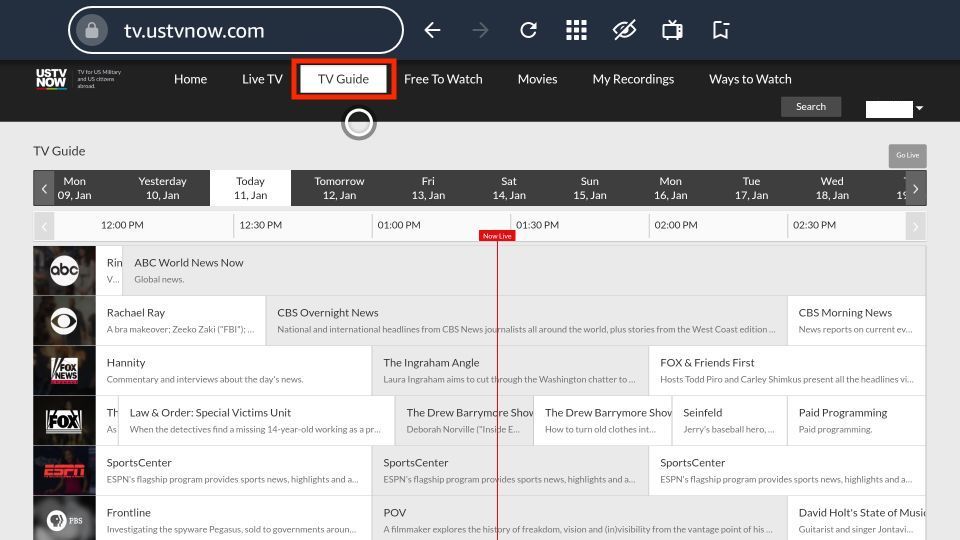Open the apps grid icon

pos(576,30)
